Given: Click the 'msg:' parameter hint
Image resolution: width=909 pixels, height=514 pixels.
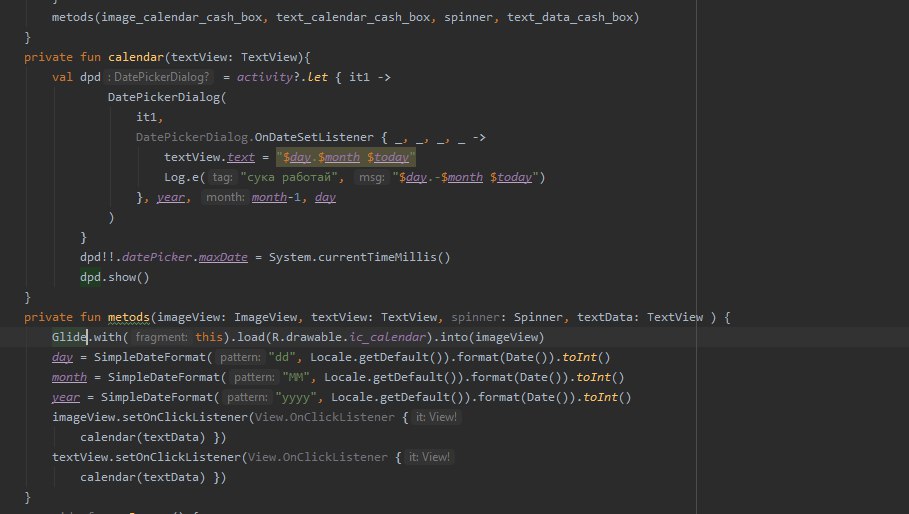Looking at the screenshot, I should pyautogui.click(x=372, y=177).
